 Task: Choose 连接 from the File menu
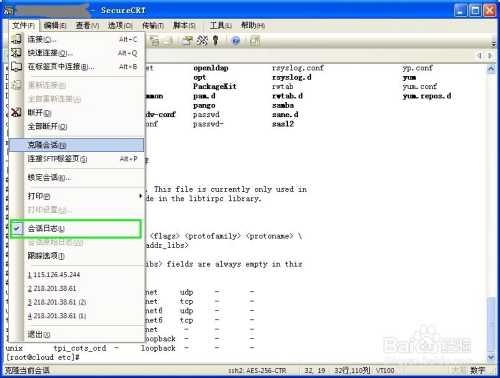77,39
